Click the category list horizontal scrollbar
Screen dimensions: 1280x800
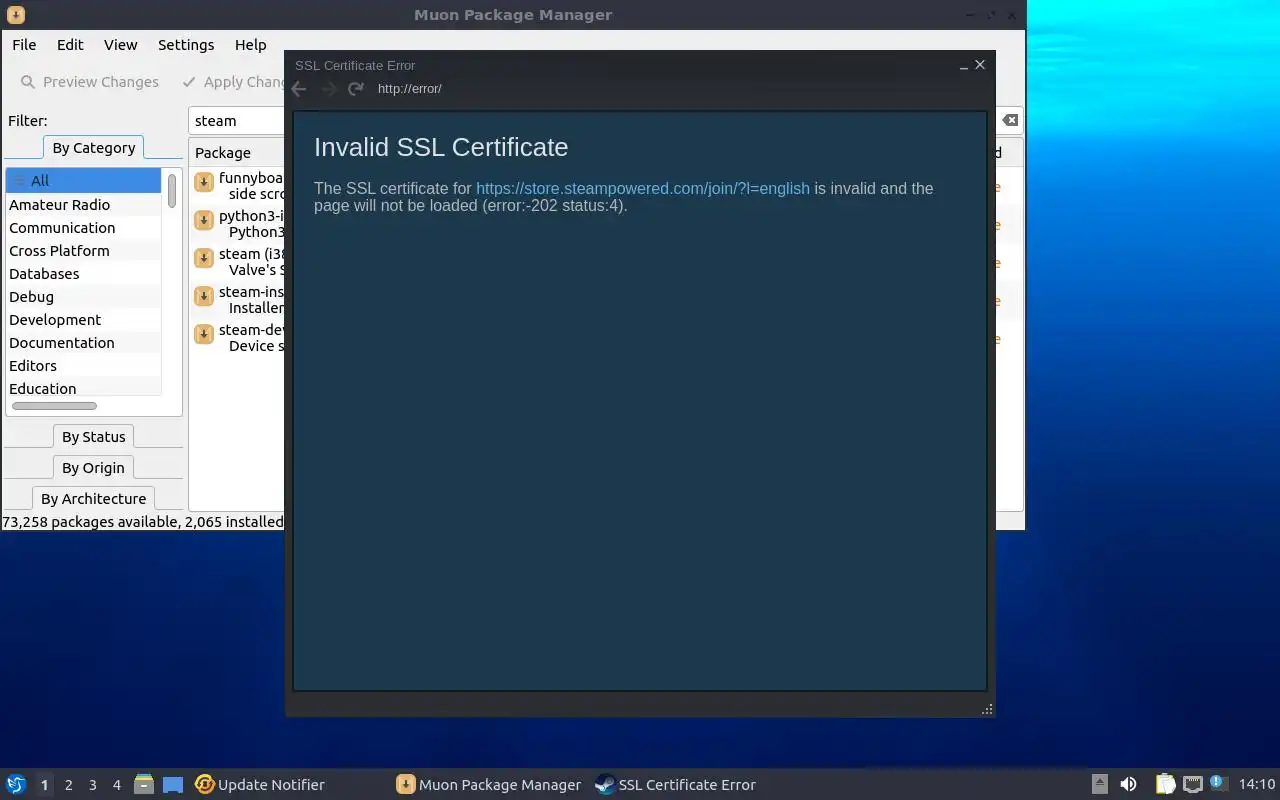[54, 406]
